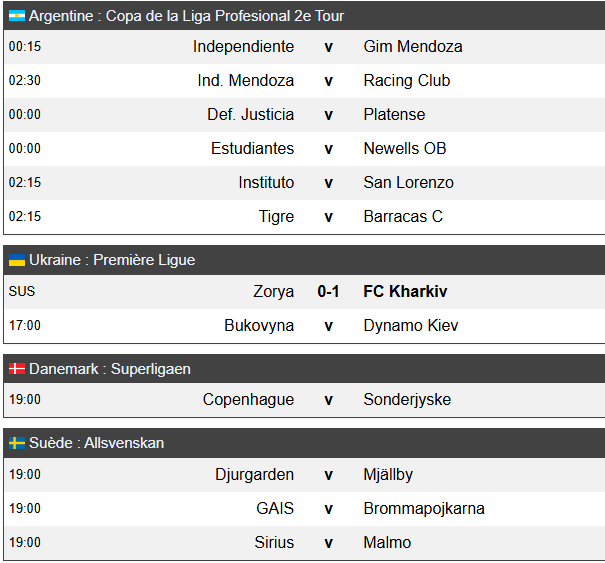Select FC Kharkiv team name
Viewport: 605px width, 563px height.
[405, 291]
